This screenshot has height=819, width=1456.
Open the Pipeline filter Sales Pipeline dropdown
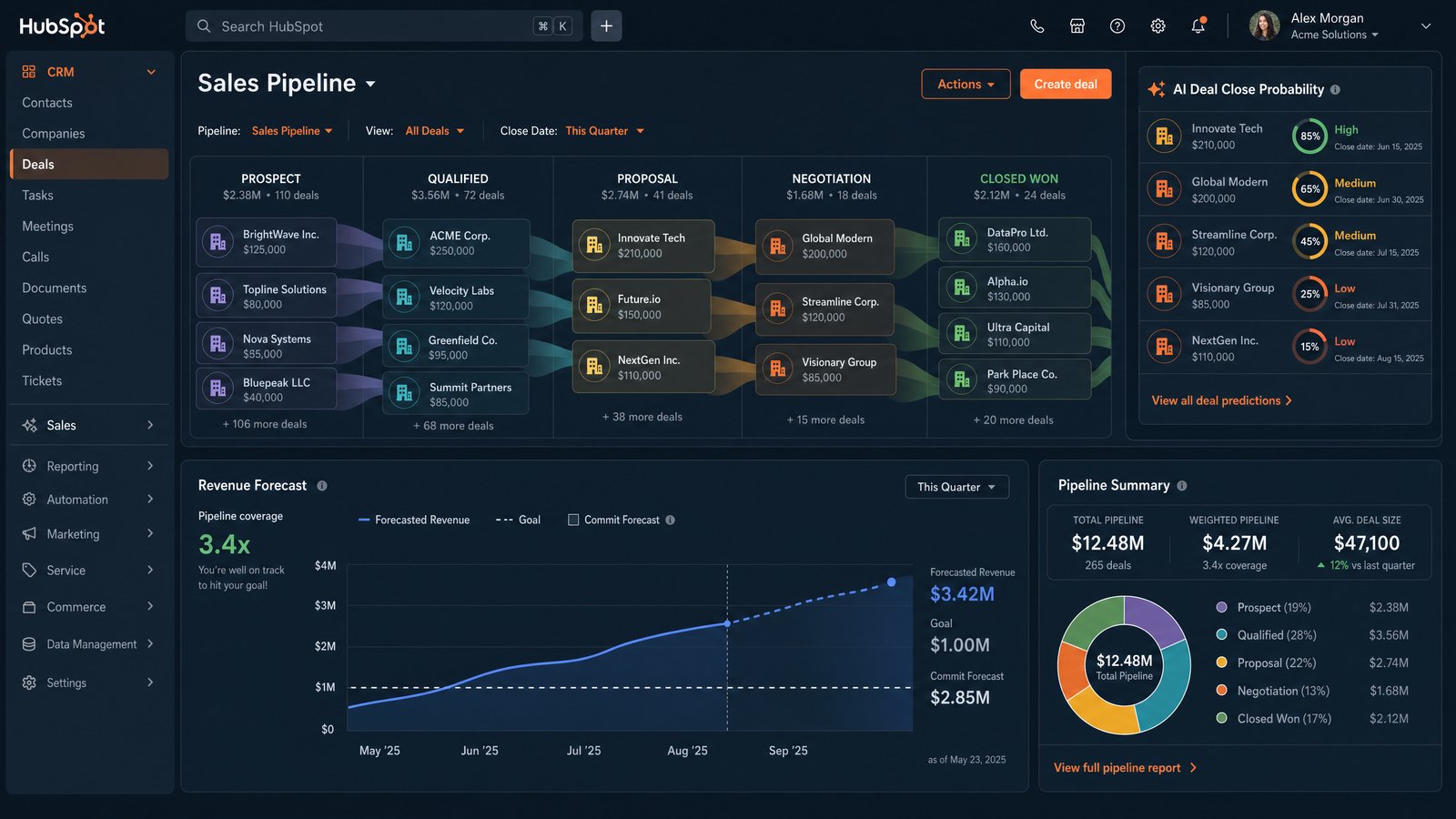coord(292,131)
